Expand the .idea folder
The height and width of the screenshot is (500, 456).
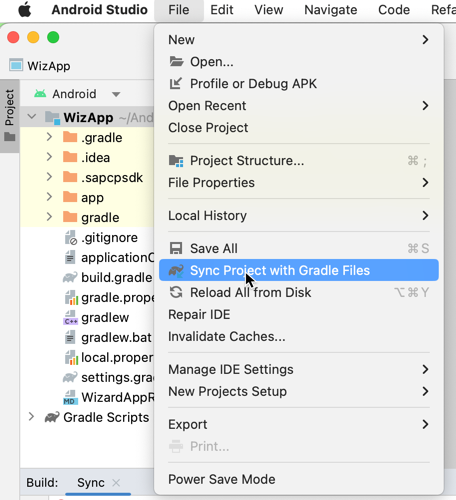[x=49, y=157]
